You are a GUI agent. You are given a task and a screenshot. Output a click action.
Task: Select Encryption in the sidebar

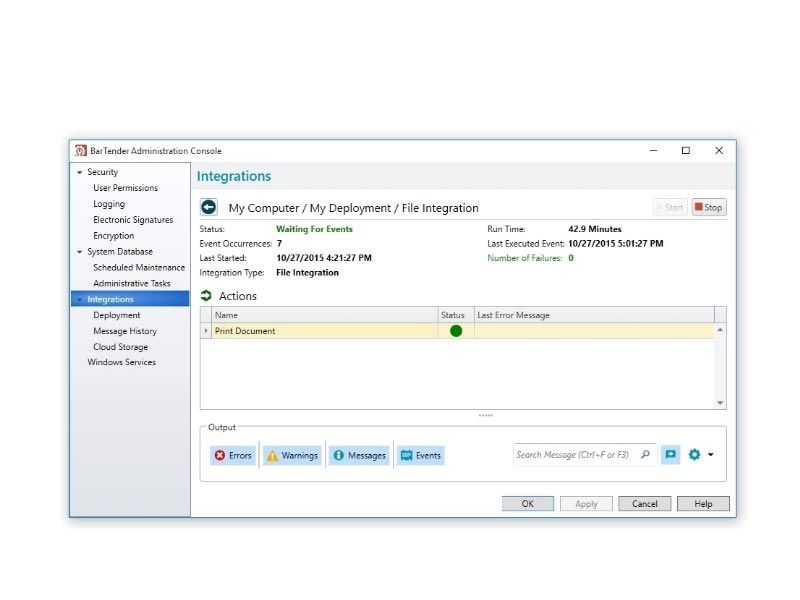pos(114,235)
